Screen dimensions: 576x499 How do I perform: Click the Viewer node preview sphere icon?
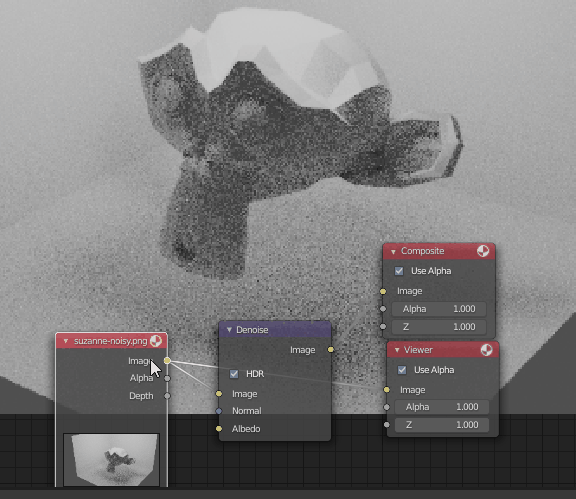[x=486, y=350]
